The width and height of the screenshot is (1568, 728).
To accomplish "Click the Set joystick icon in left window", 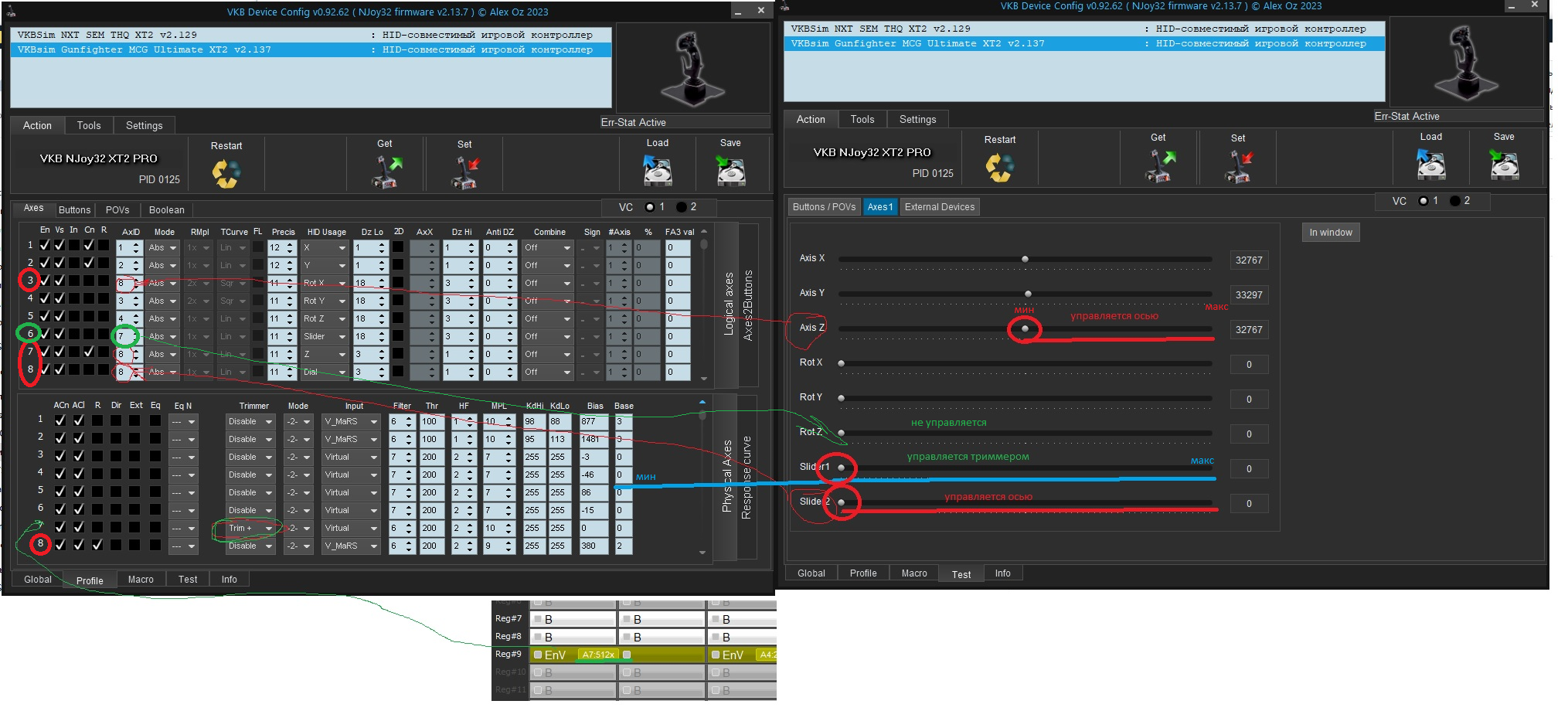I will point(466,172).
